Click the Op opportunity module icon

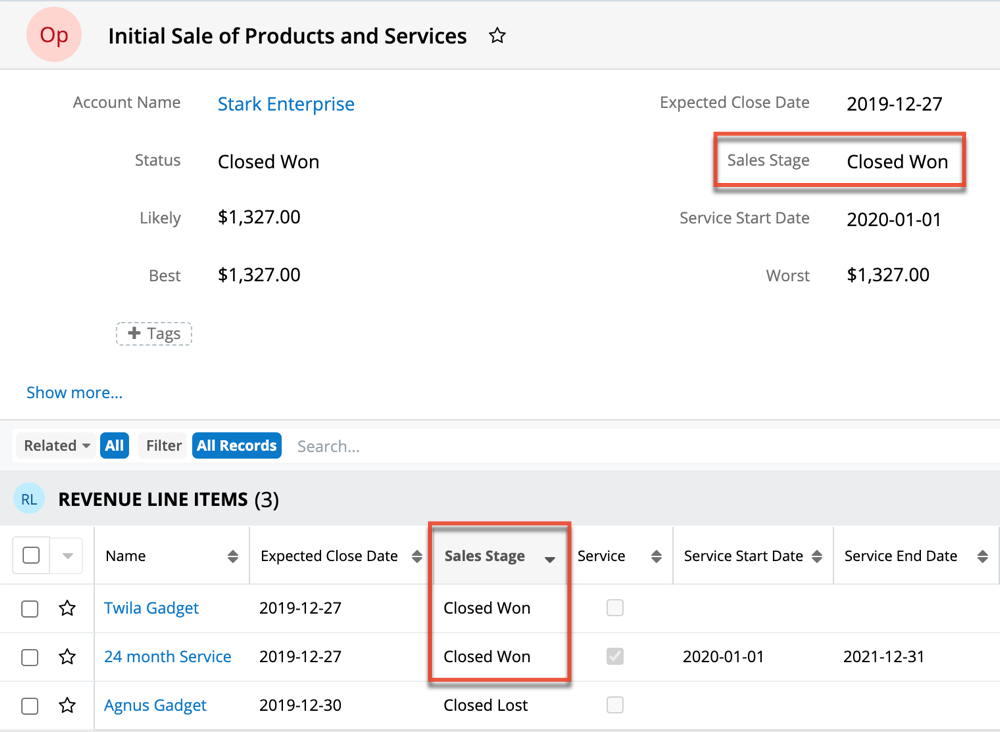(54, 35)
